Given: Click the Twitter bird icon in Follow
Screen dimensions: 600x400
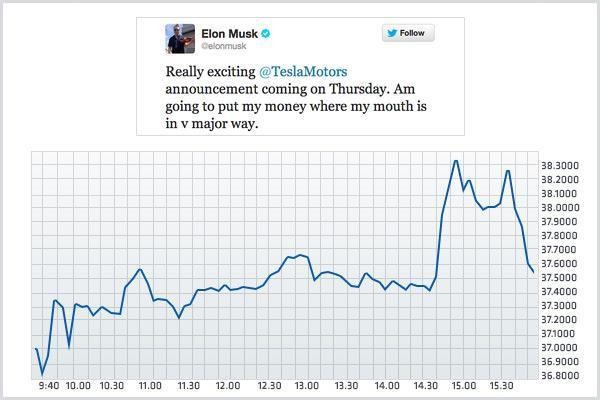Looking at the screenshot, I should pos(390,33).
